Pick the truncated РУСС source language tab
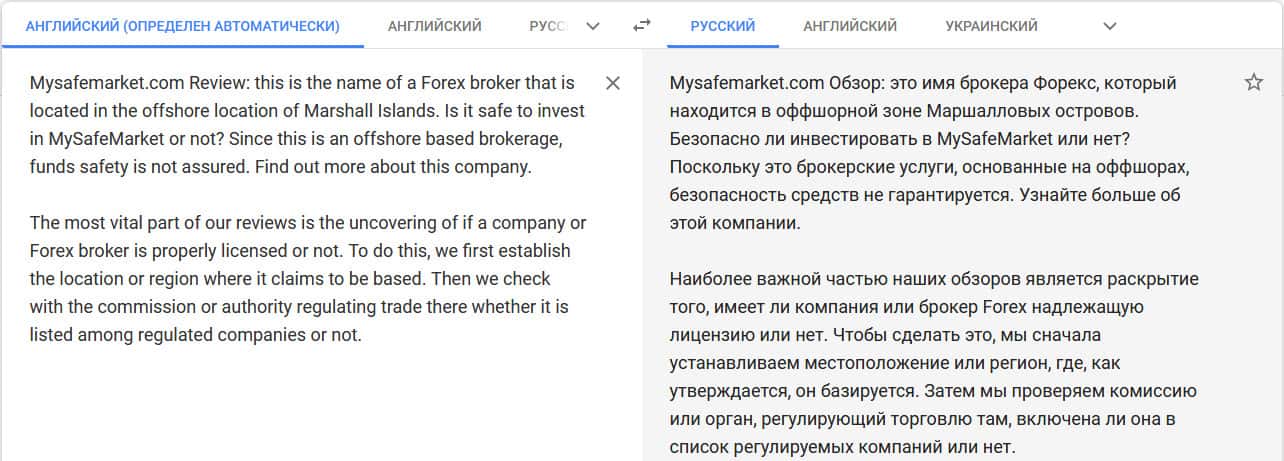Image resolution: width=1284 pixels, height=461 pixels. point(547,26)
